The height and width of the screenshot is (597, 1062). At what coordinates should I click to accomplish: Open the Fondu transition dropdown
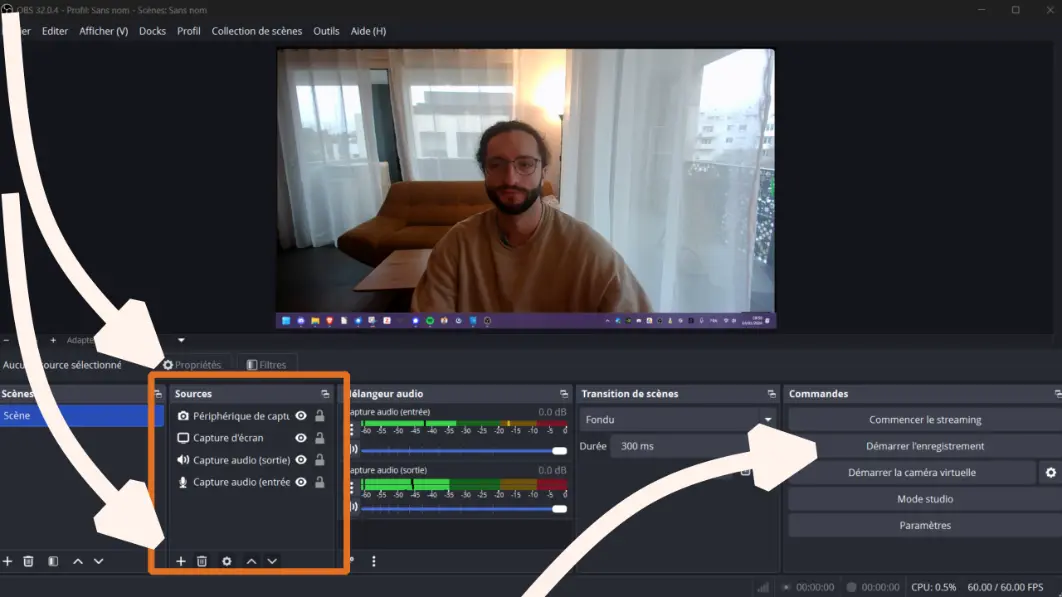[678, 420]
